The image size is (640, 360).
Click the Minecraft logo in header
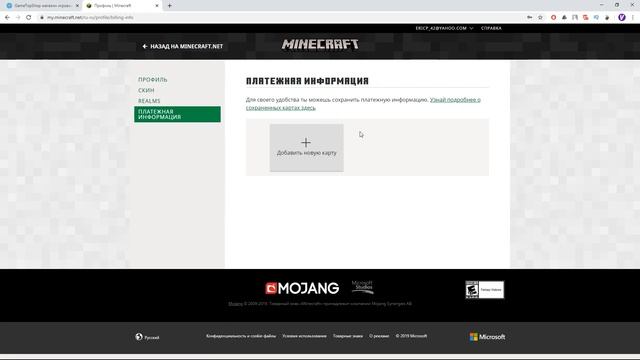coord(320,44)
